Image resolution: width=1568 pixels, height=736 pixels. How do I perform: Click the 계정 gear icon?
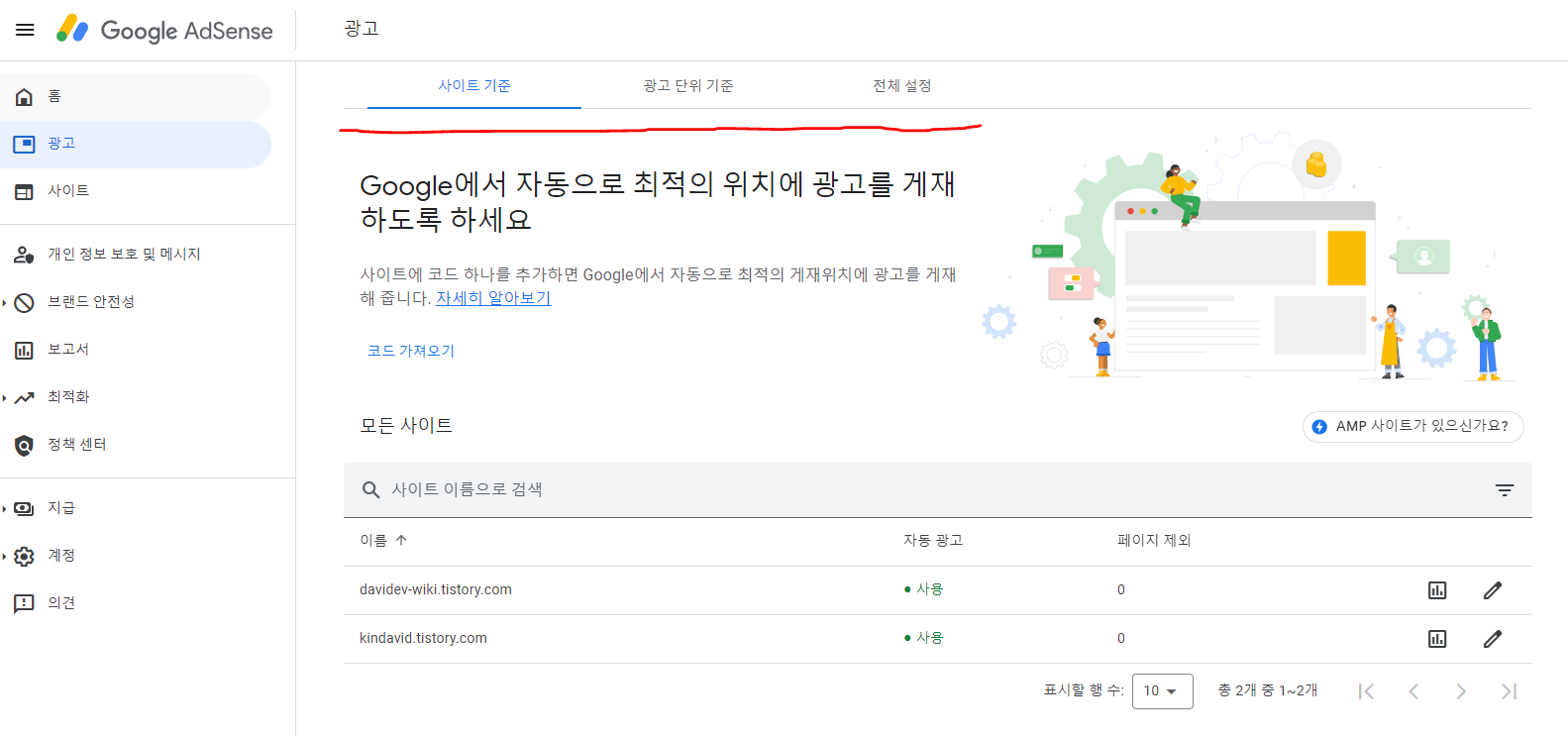tap(24, 556)
